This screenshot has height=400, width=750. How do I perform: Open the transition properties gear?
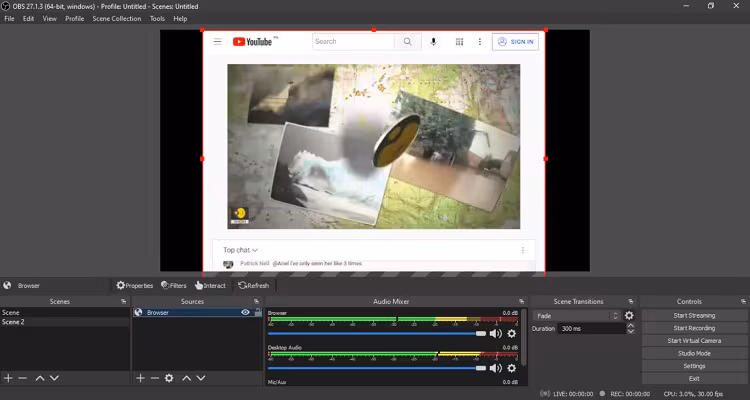pos(629,316)
